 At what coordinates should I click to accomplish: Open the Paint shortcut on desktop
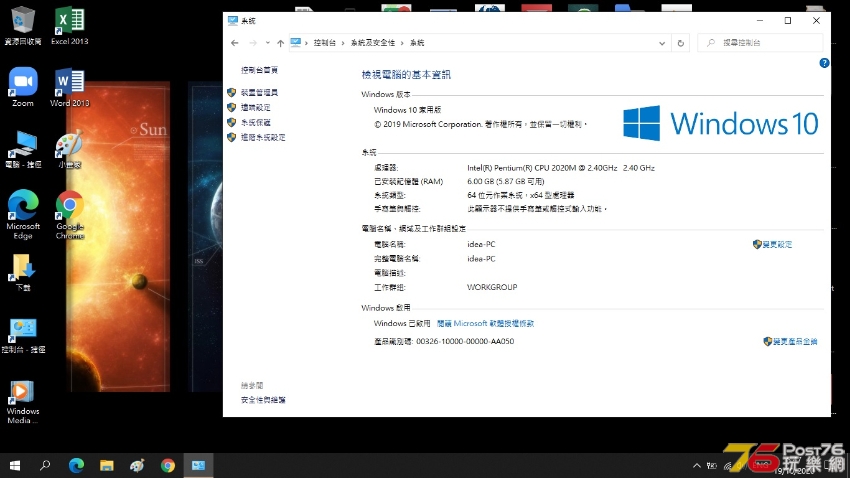click(69, 148)
